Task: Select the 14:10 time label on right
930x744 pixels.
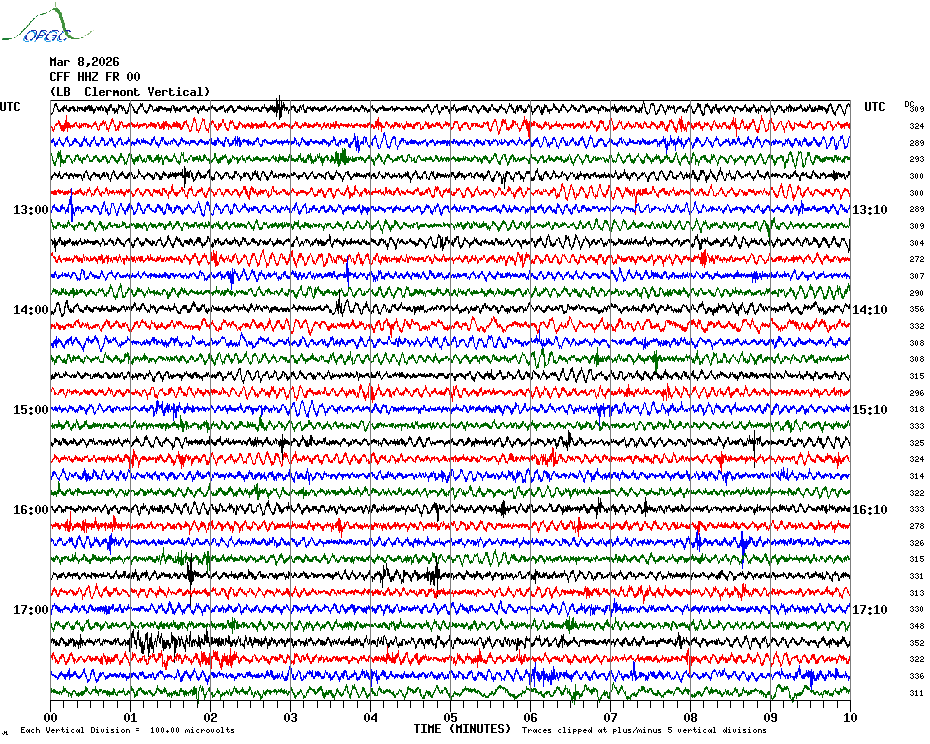Action: coord(869,310)
